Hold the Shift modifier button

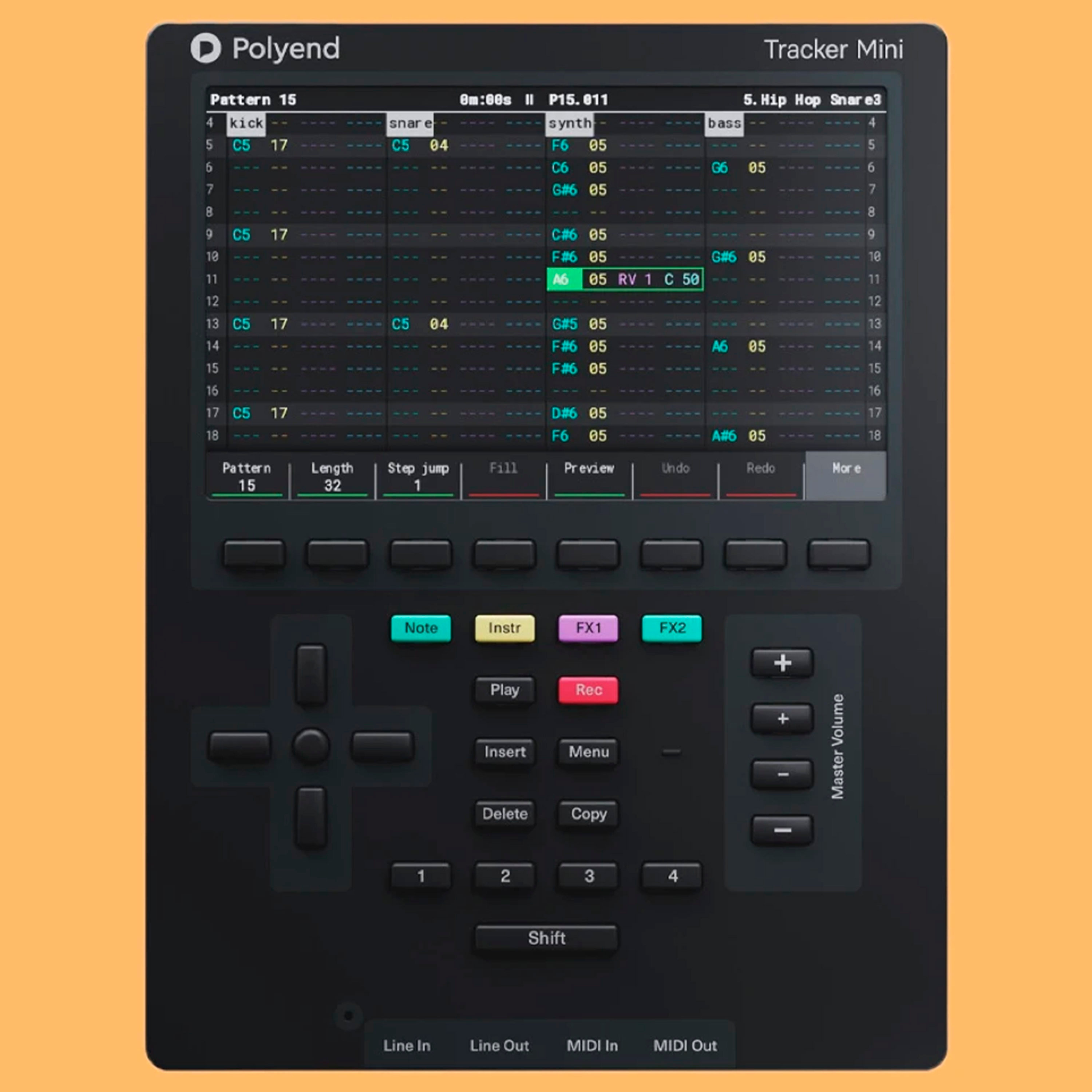[545, 938]
